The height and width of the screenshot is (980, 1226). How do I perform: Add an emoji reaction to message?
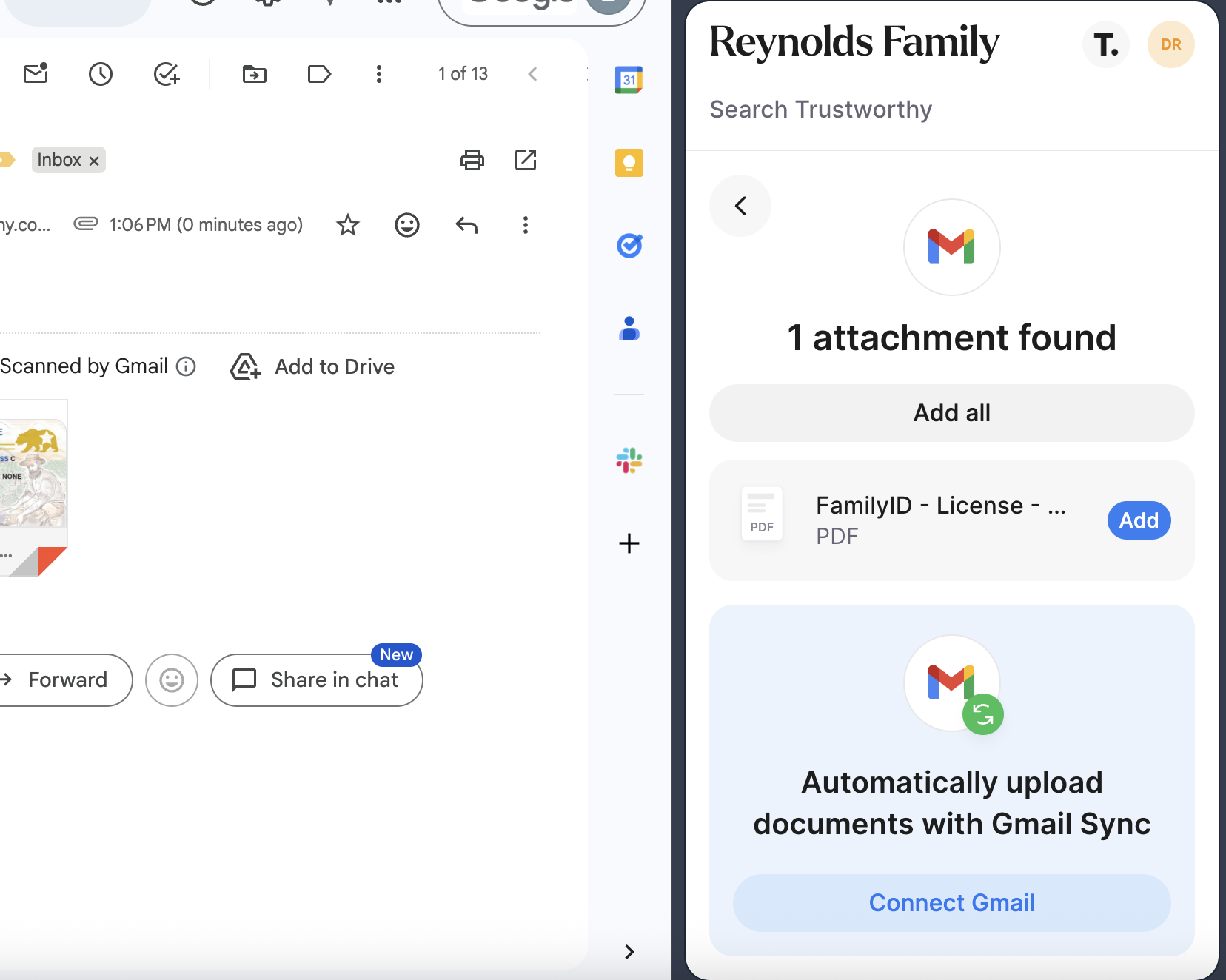407,225
